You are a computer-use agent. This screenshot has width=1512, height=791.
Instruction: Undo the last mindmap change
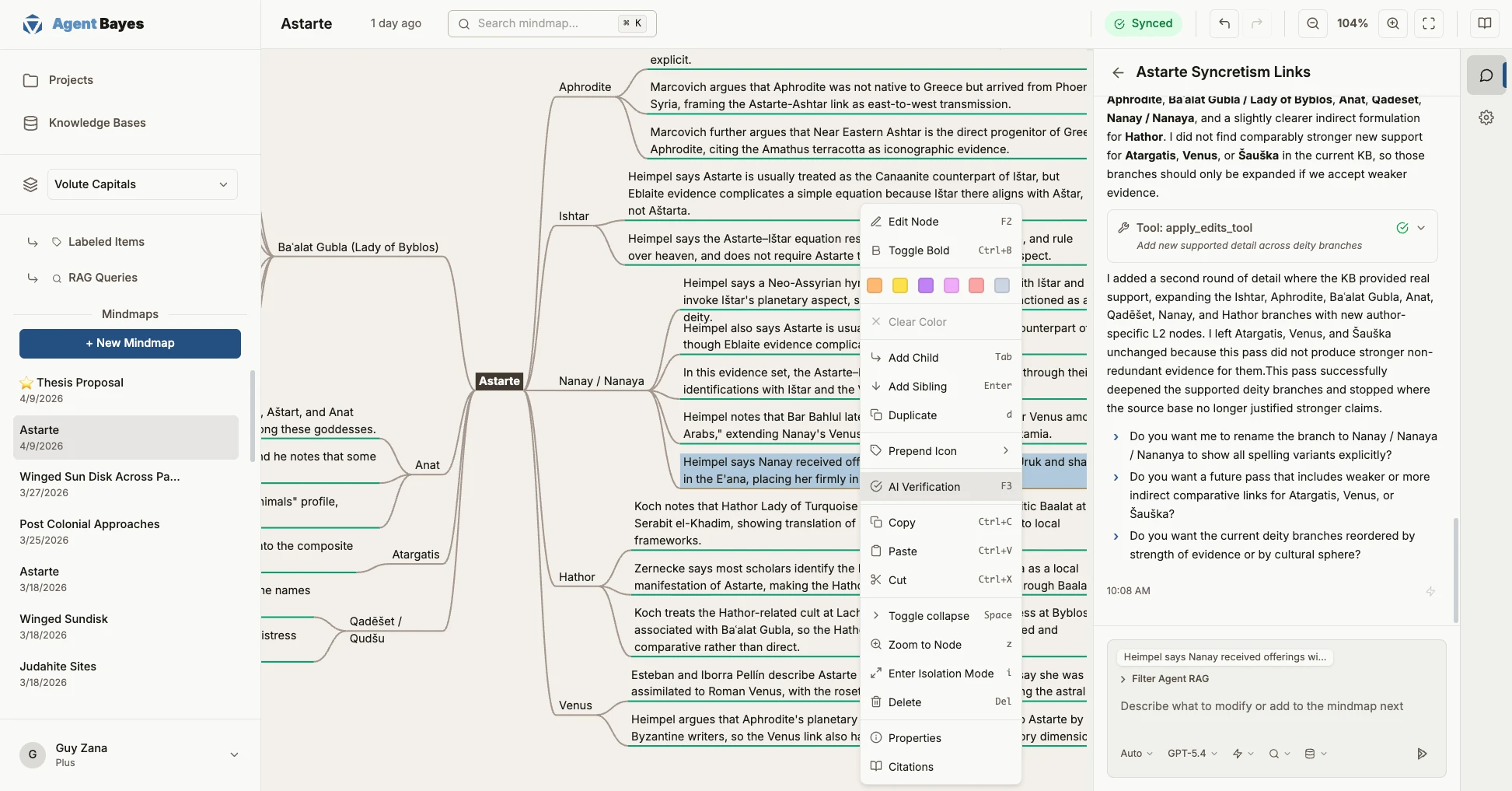pyautogui.click(x=1223, y=23)
